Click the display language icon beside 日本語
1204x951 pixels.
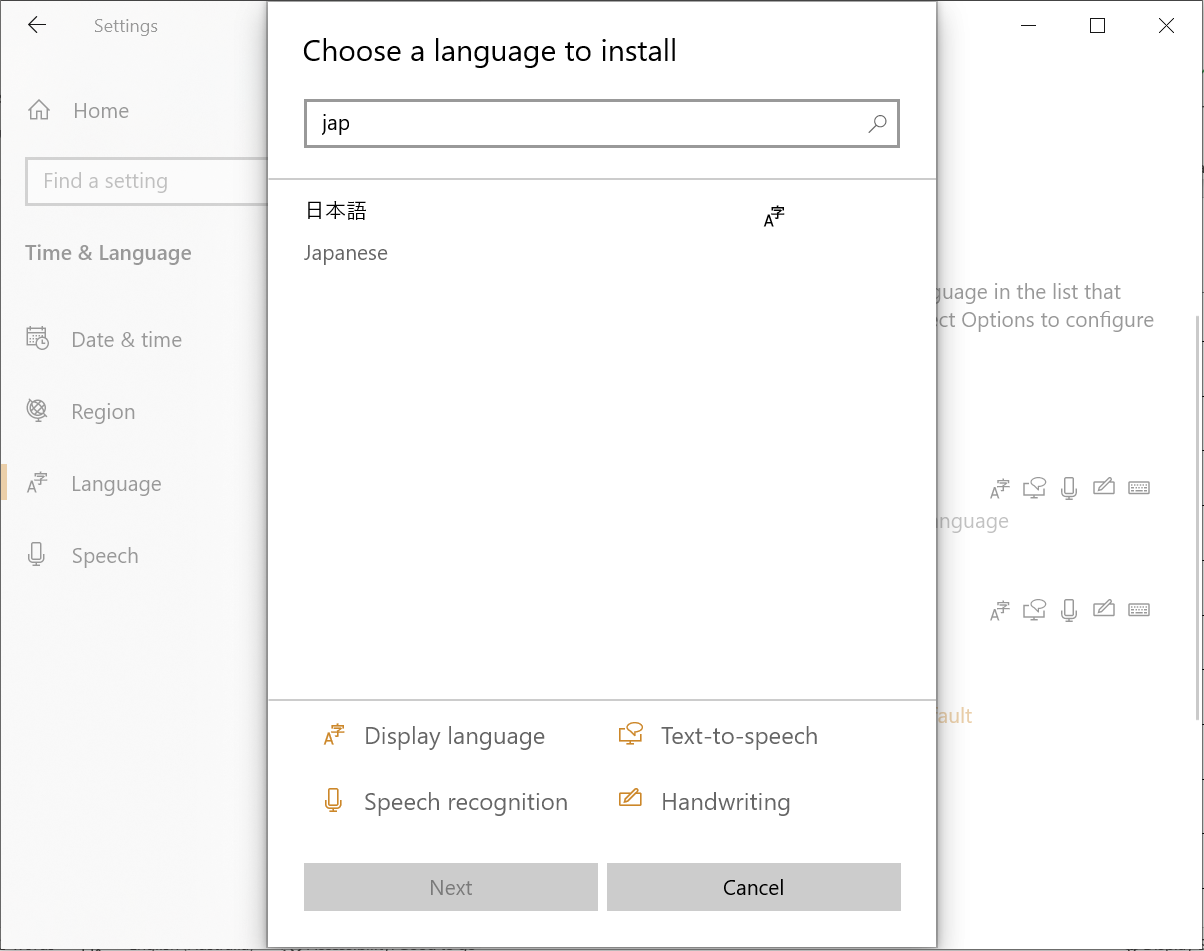point(772,214)
